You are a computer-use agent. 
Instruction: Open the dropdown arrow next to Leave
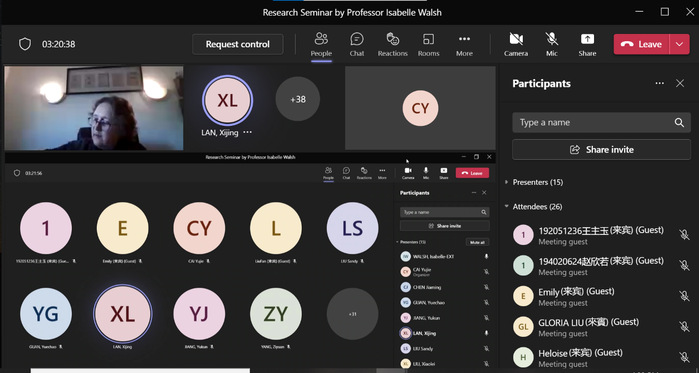(679, 44)
